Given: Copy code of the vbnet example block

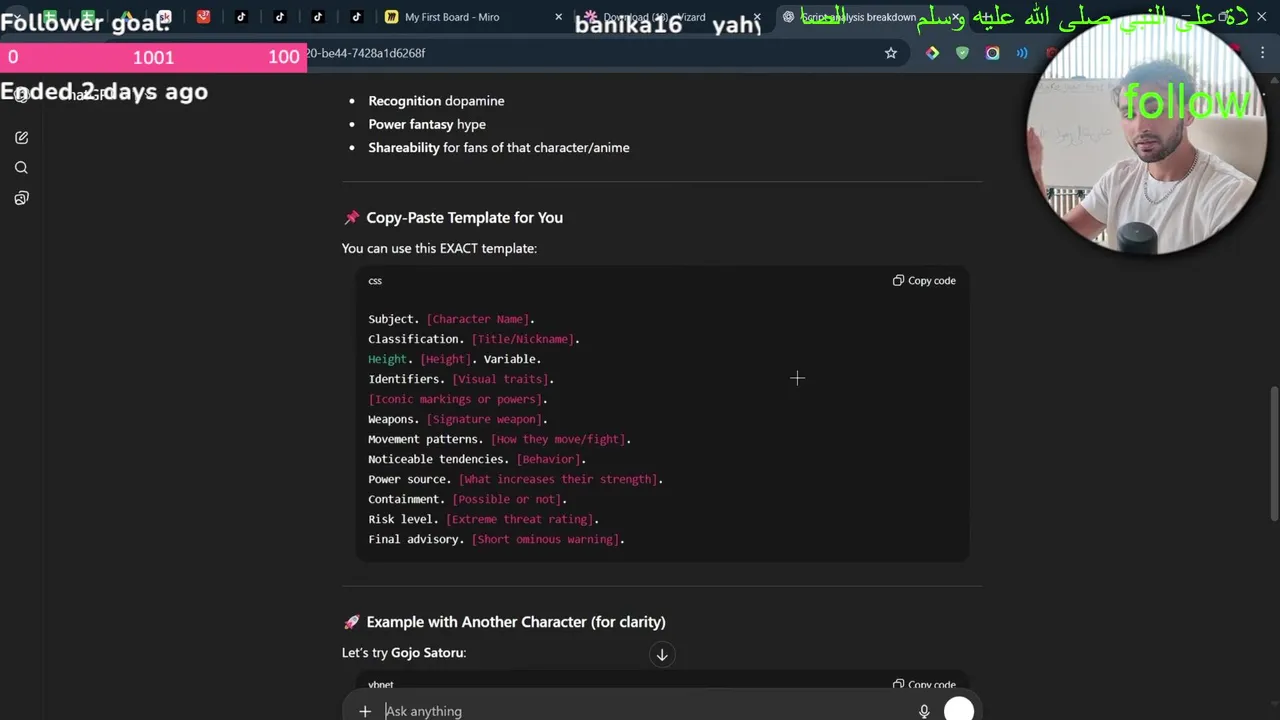Looking at the screenshot, I should tap(924, 685).
